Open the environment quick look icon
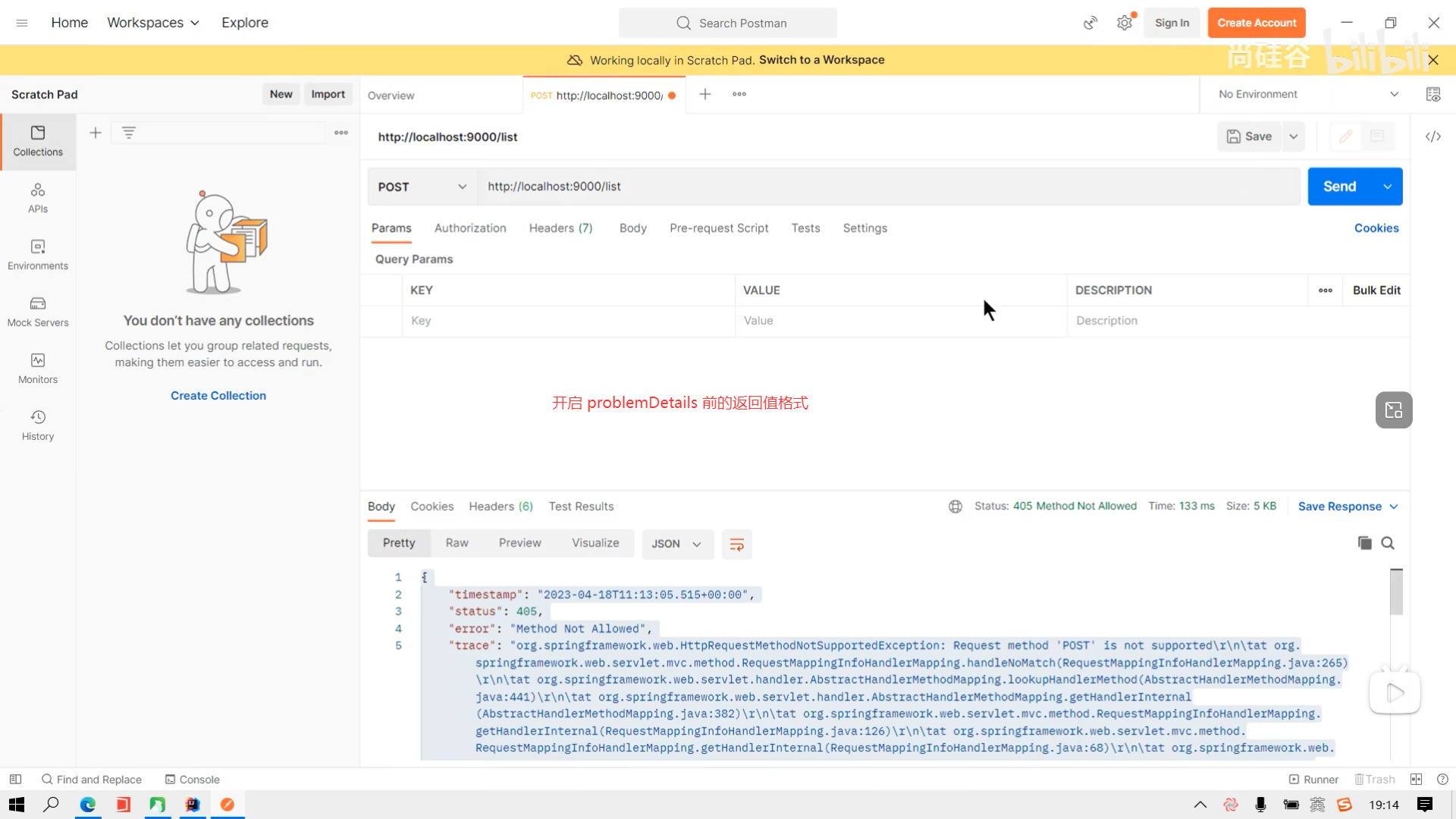This screenshot has width=1456, height=819. [x=1432, y=94]
